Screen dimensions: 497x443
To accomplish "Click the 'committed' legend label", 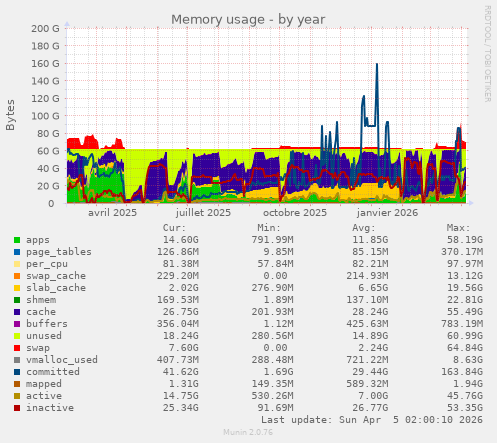I will pyautogui.click(x=53, y=372).
